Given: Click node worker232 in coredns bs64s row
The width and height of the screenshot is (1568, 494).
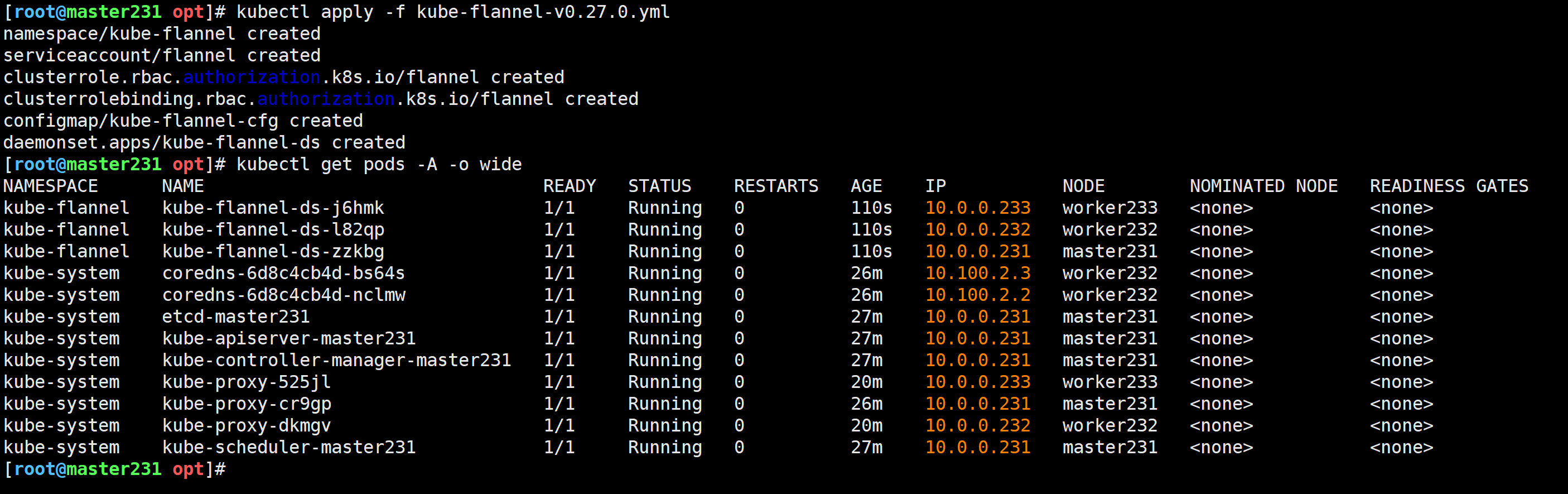Looking at the screenshot, I should pos(1109,274).
